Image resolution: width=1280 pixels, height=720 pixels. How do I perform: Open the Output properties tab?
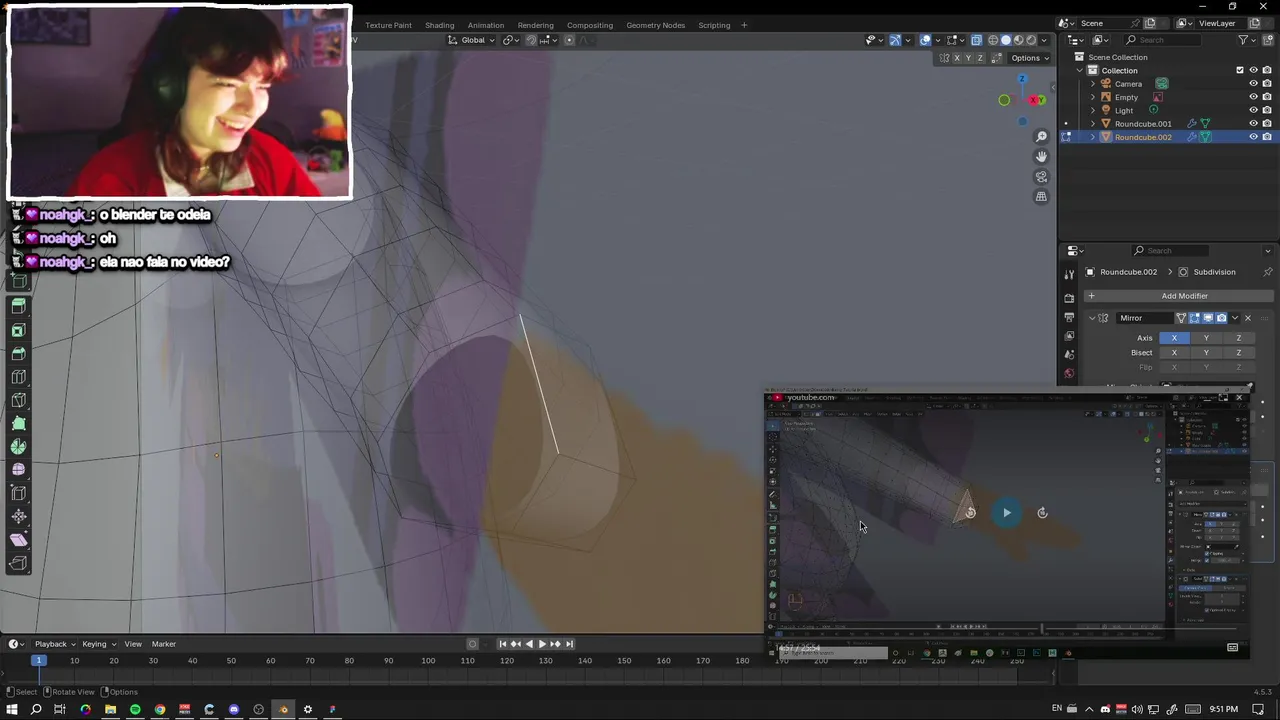tap(1069, 317)
